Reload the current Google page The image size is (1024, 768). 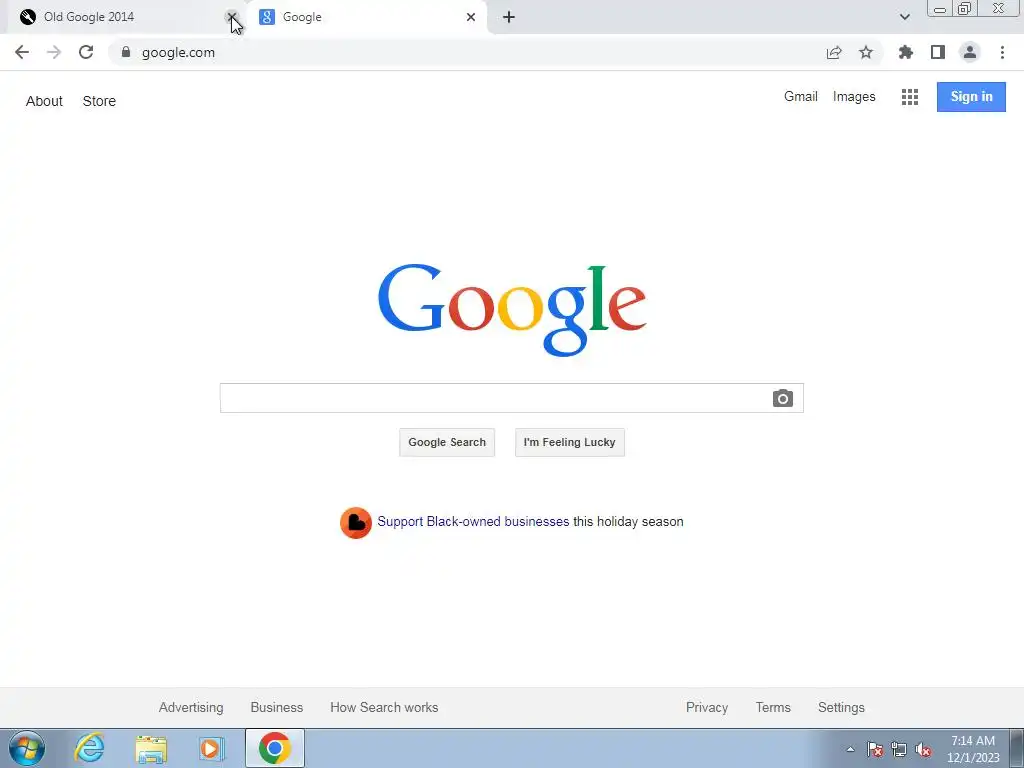click(86, 52)
